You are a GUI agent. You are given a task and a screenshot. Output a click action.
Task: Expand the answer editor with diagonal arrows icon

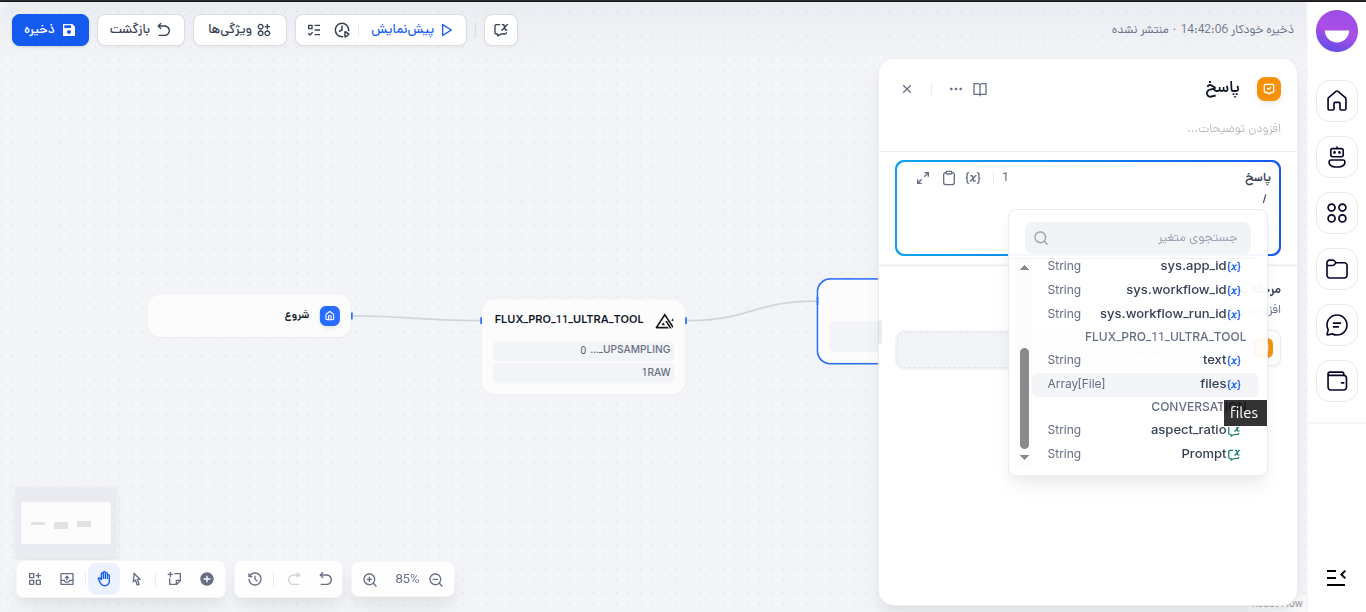922,177
